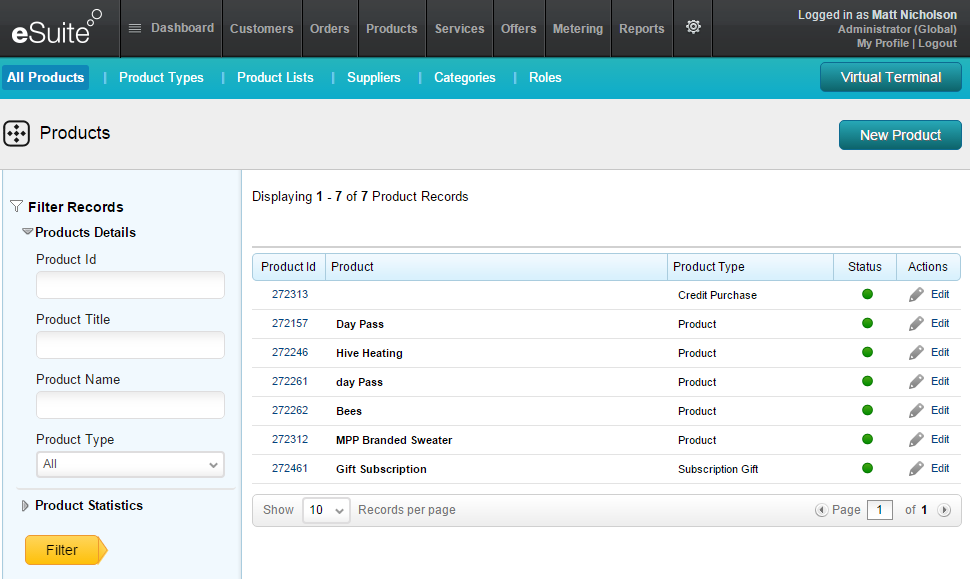Viewport: 970px width, 579px height.
Task: Click the next page arrow icon
Action: point(944,510)
